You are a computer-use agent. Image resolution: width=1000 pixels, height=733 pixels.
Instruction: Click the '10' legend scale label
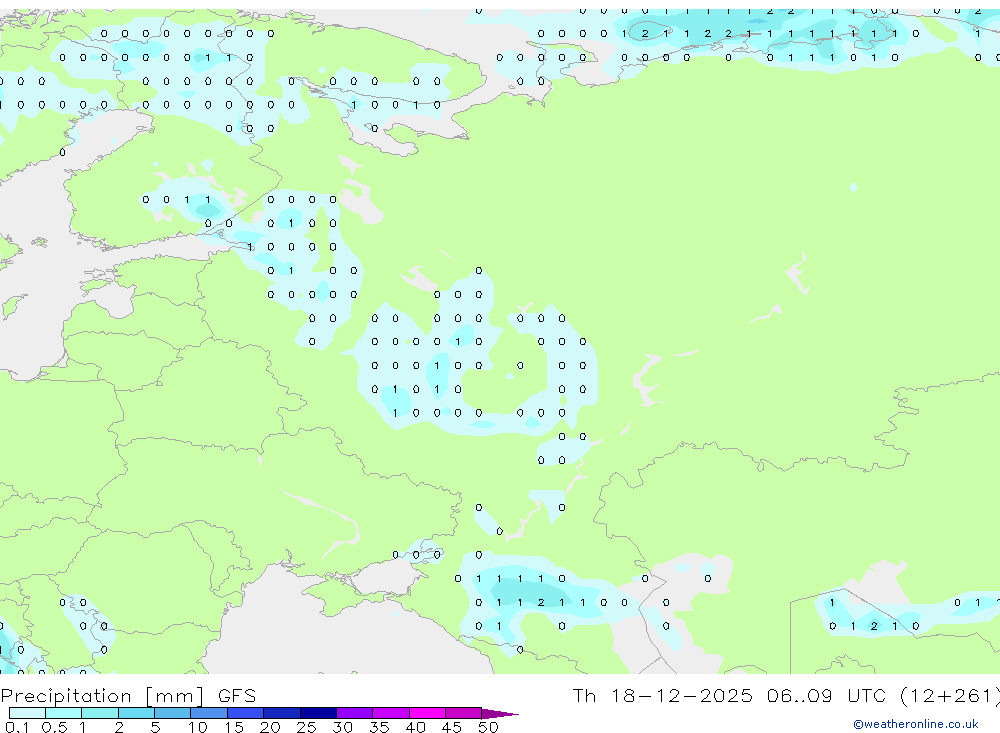tap(197, 727)
